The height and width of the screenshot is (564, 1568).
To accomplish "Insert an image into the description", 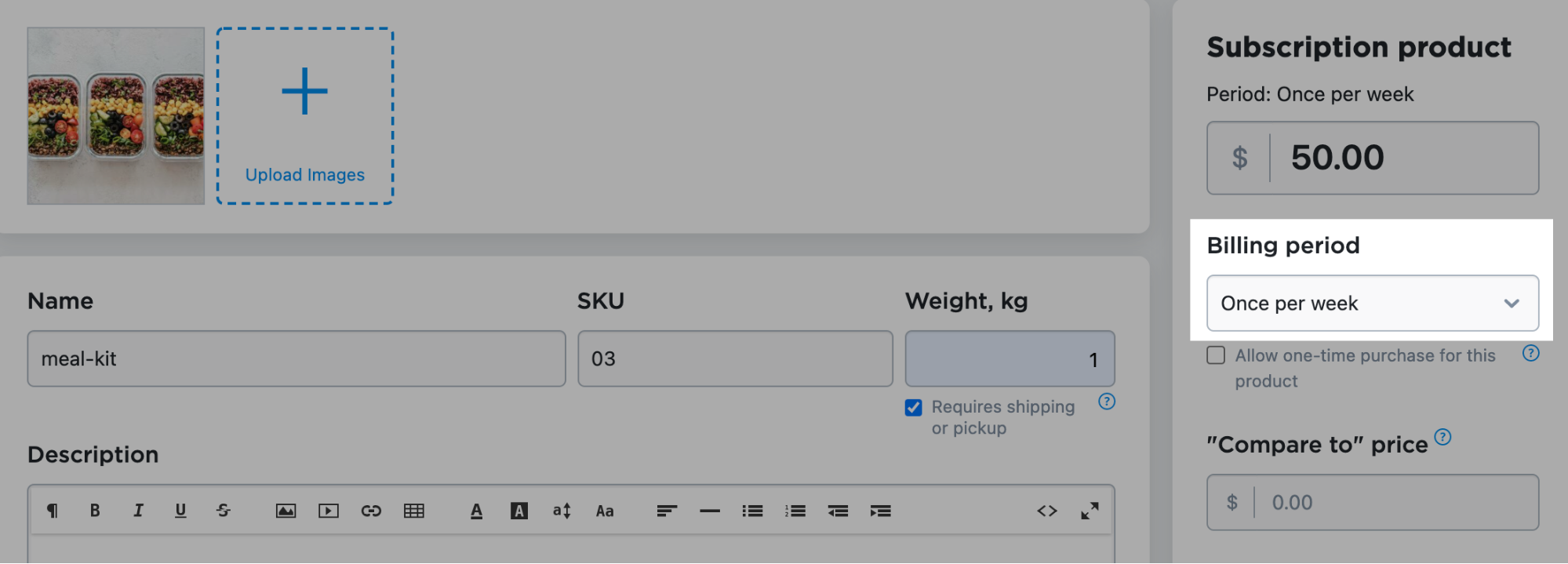I will tap(286, 511).
